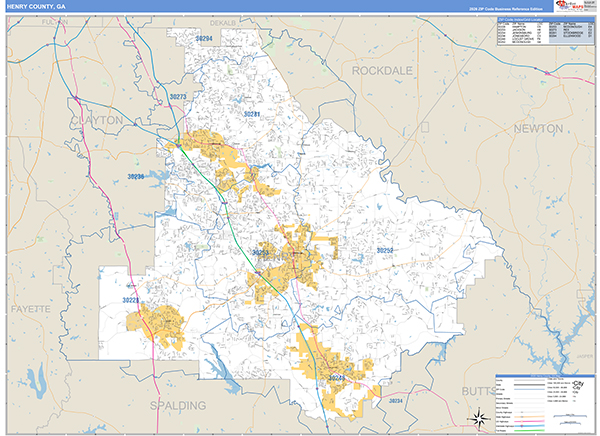This screenshot has height=436, width=600.
Task: Click the ROCKDALE county label
Action: click(x=382, y=71)
